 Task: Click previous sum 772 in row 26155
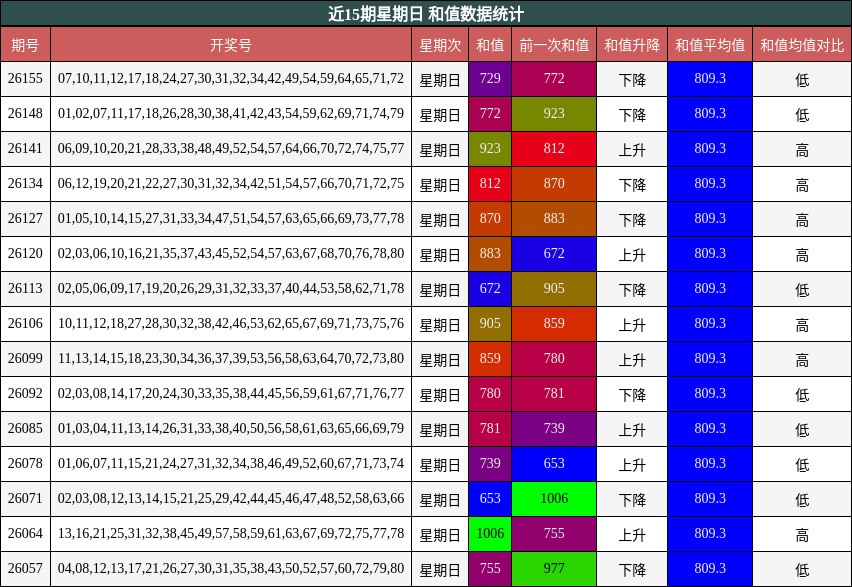click(x=554, y=79)
